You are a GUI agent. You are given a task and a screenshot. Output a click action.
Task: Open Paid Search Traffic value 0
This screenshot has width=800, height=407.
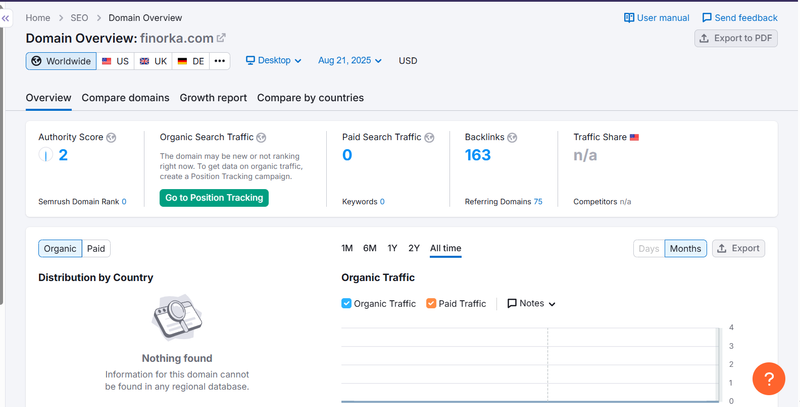347,155
